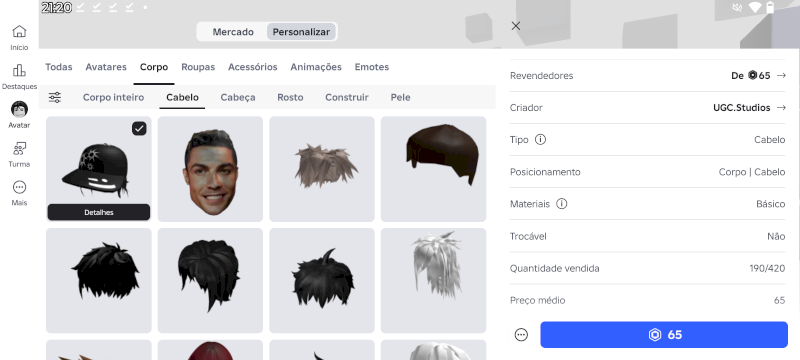
Task: Buy the item for 65 Robux
Action: pyautogui.click(x=664, y=335)
